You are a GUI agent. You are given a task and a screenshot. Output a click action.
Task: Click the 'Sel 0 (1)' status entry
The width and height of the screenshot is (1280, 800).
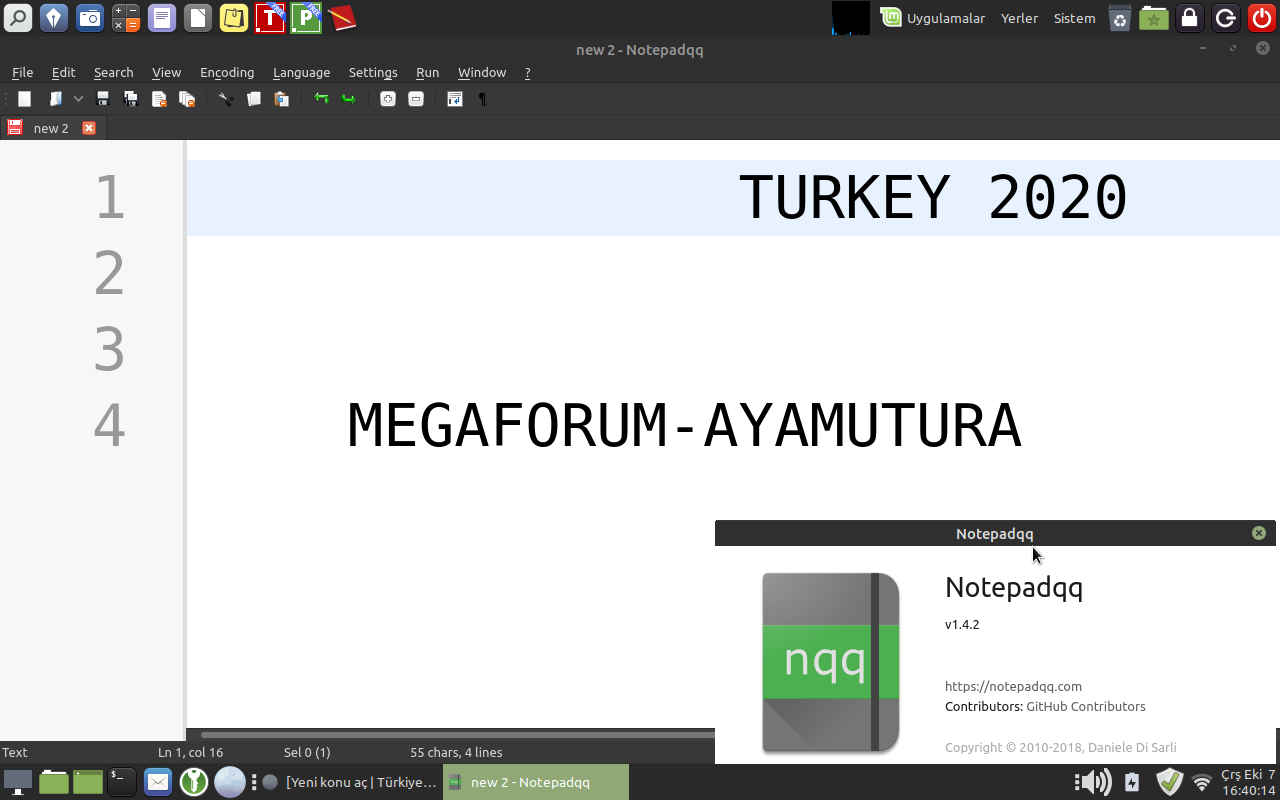pos(307,752)
